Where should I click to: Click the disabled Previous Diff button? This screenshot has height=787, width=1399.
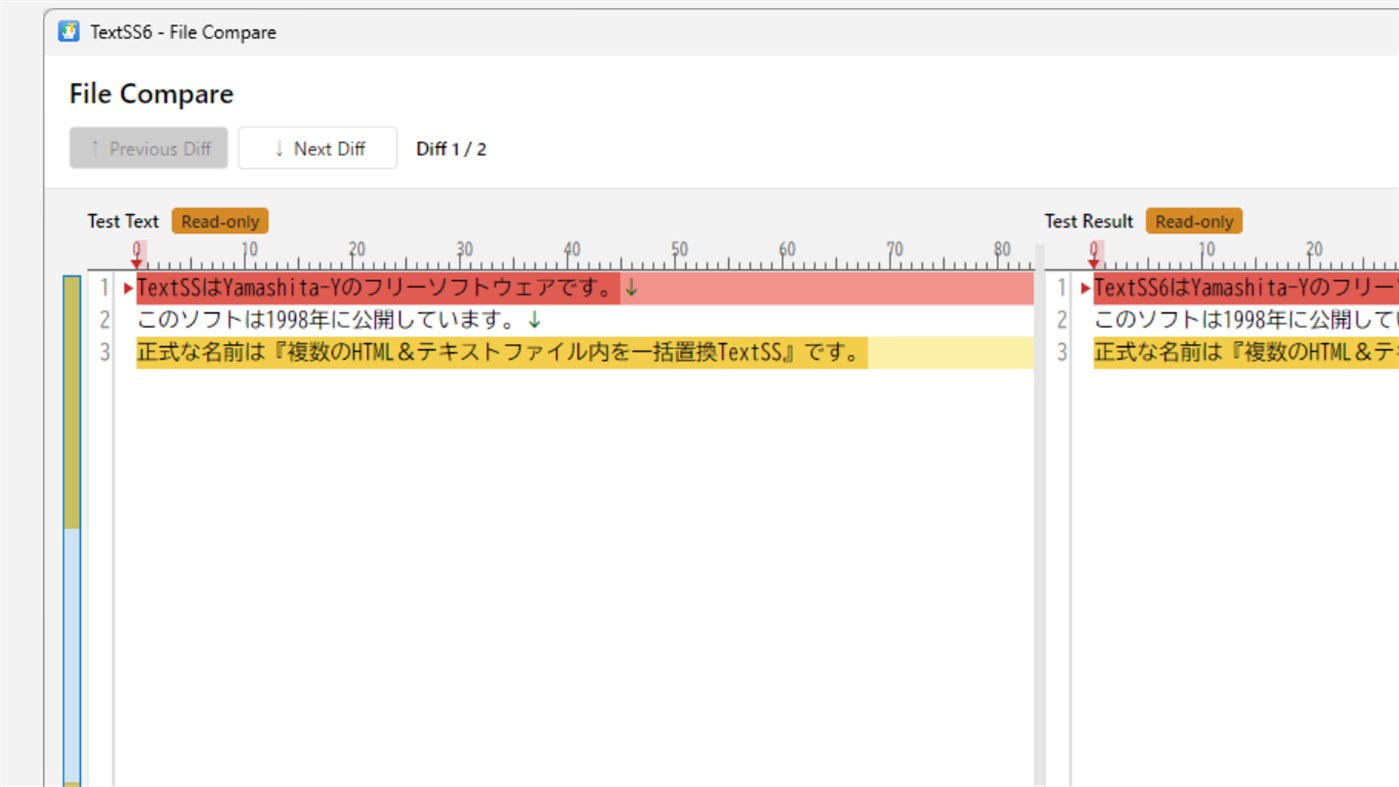pos(149,148)
